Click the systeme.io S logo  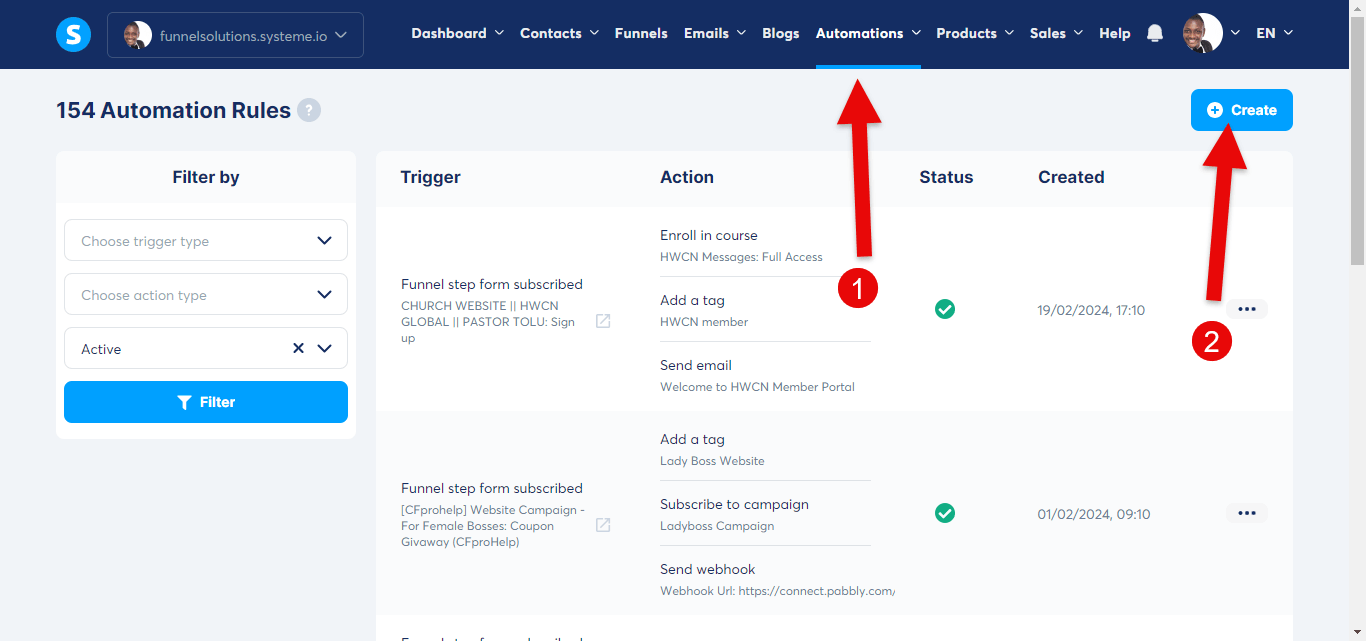[x=73, y=35]
